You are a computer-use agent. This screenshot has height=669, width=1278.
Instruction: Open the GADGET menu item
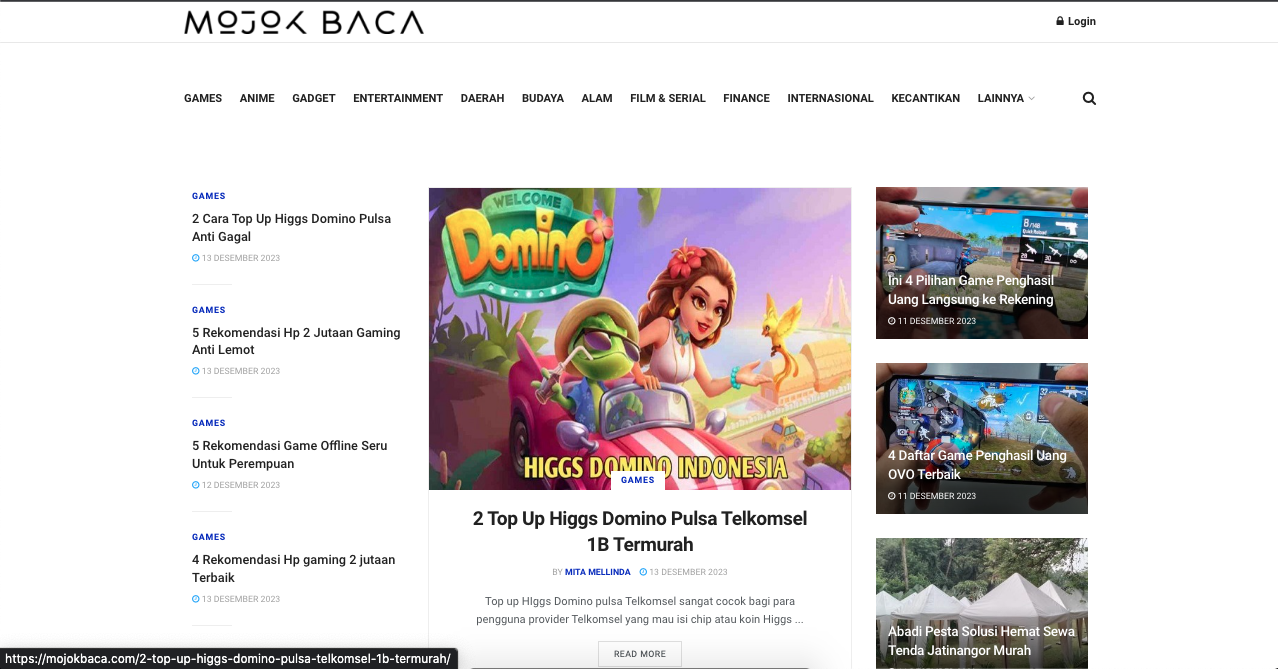314,98
